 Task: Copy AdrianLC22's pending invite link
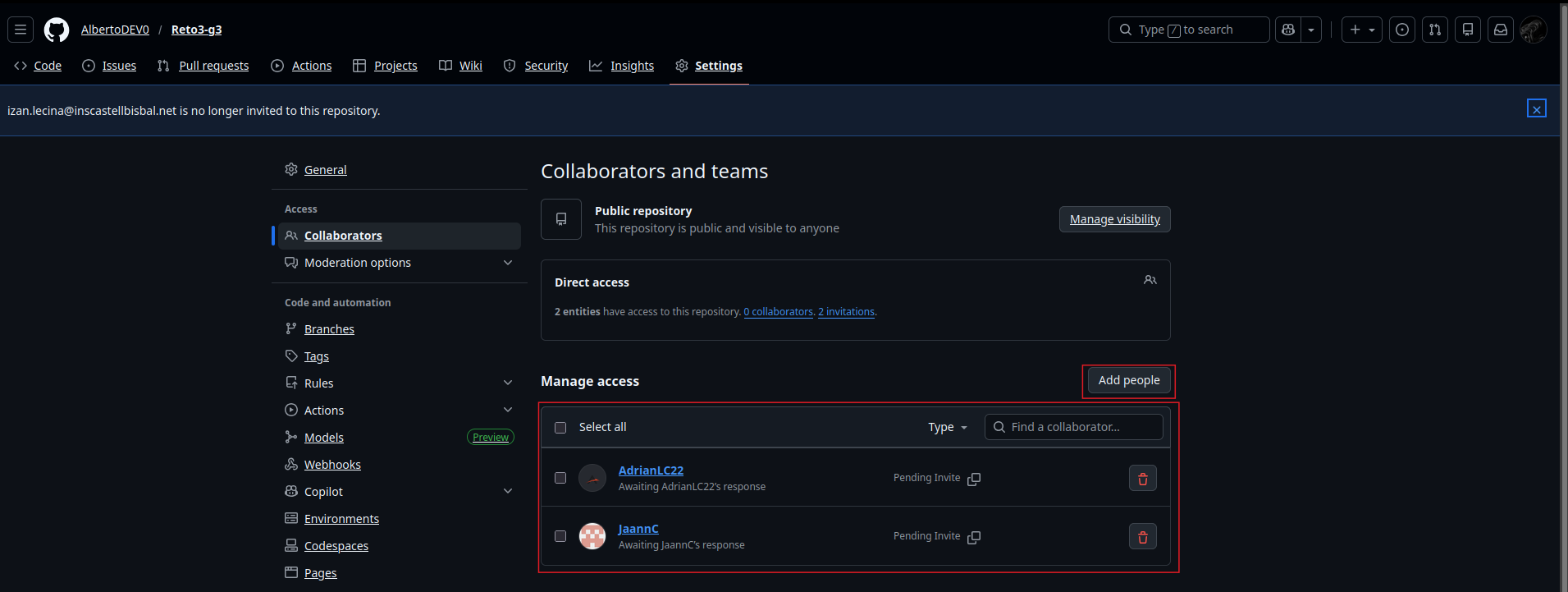click(x=974, y=479)
